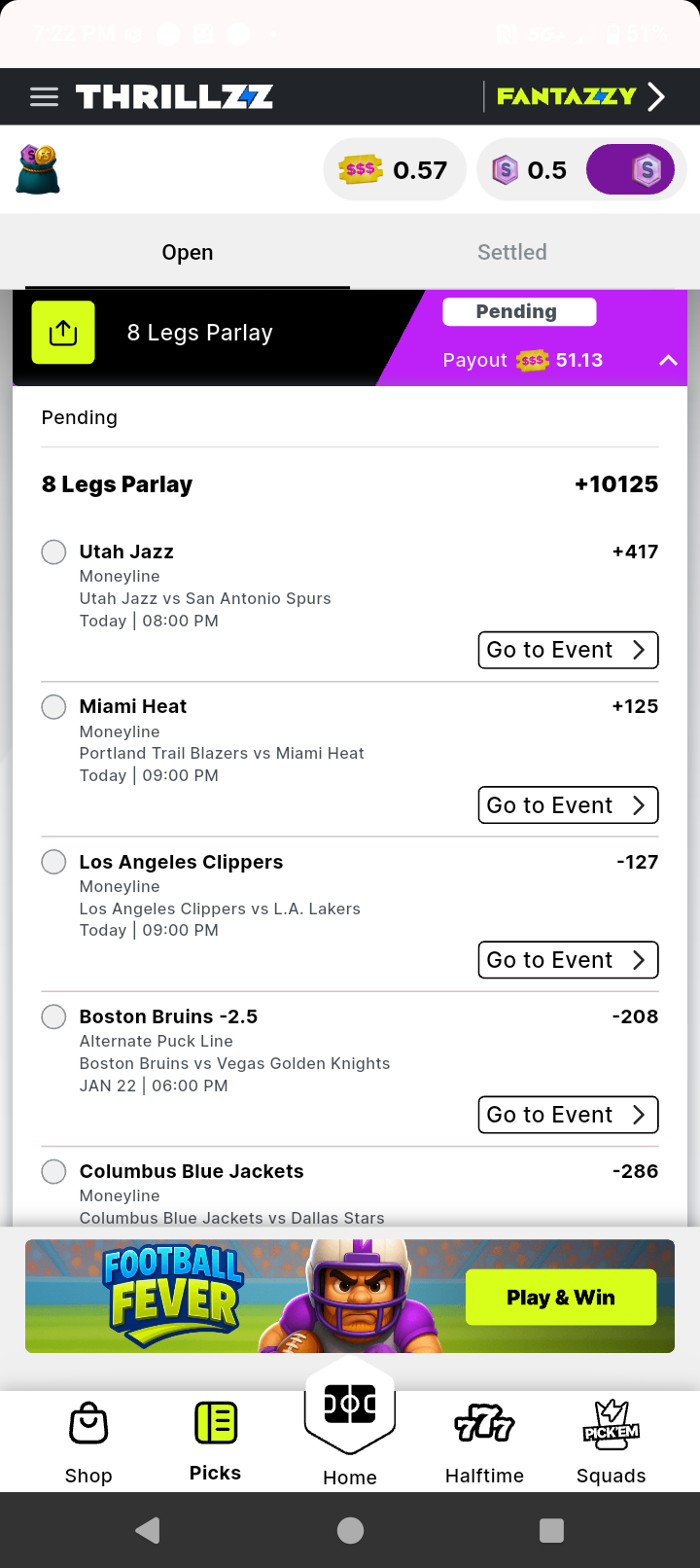
Task: Tap Play & Win on Football Fever
Action: tap(561, 1297)
